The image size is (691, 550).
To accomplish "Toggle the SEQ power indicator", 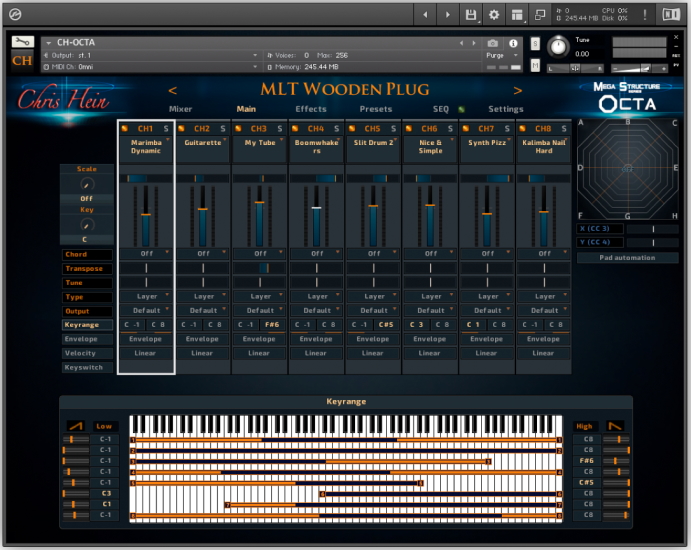I will (x=461, y=109).
